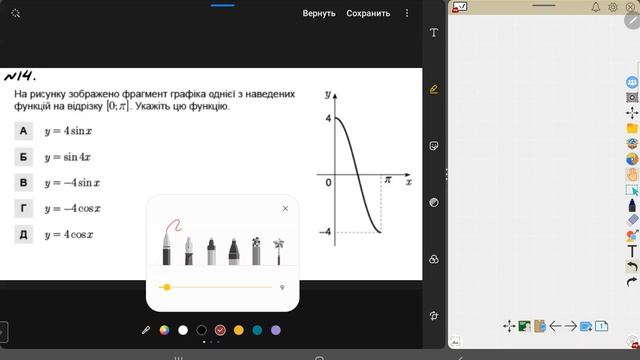The image size is (640, 360).
Task: Go to the previous whiteboard page
Action: [x=555, y=326]
